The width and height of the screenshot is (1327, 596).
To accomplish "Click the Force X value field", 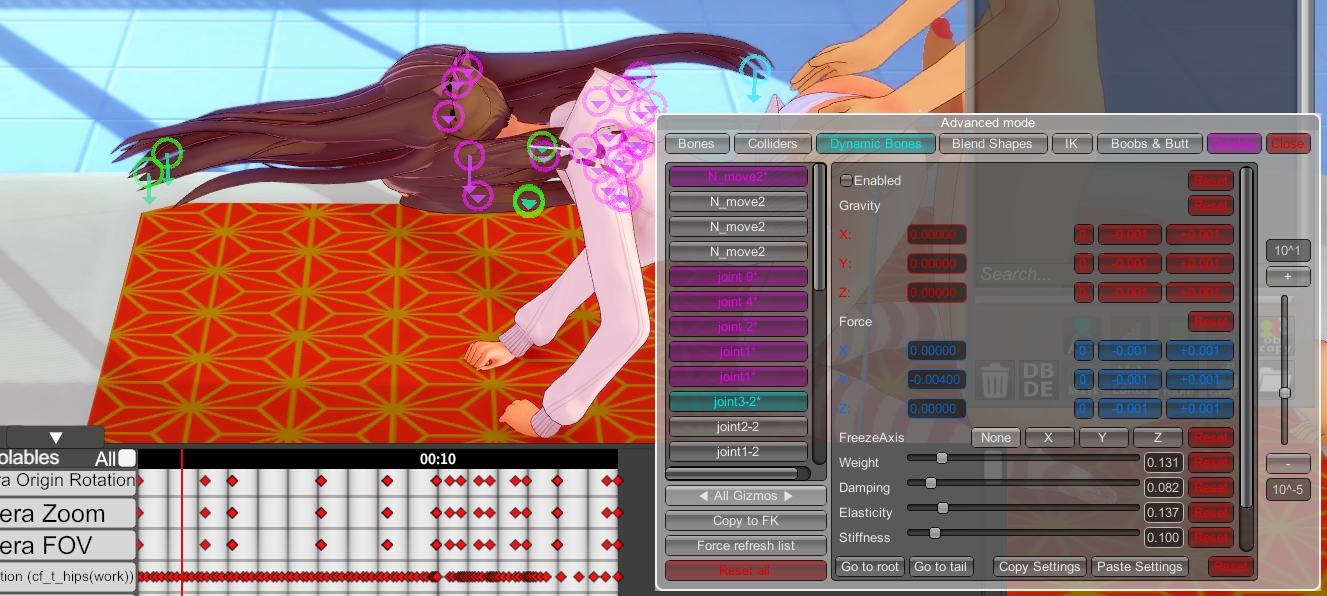I will coord(937,351).
